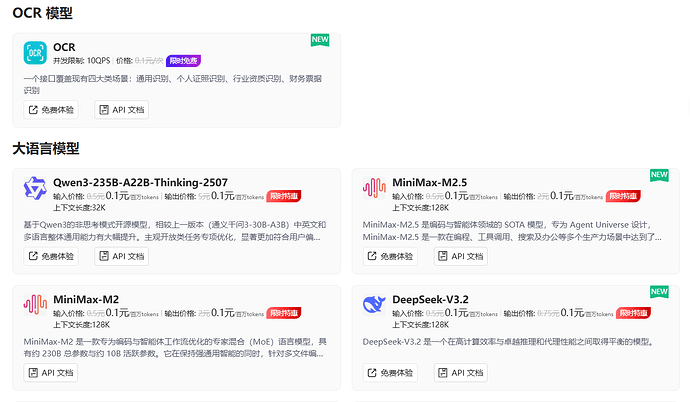The height and width of the screenshot is (402, 690).
Task: Click 并发限制: 10QPS text on OCR card
Action: pyautogui.click(x=81, y=61)
